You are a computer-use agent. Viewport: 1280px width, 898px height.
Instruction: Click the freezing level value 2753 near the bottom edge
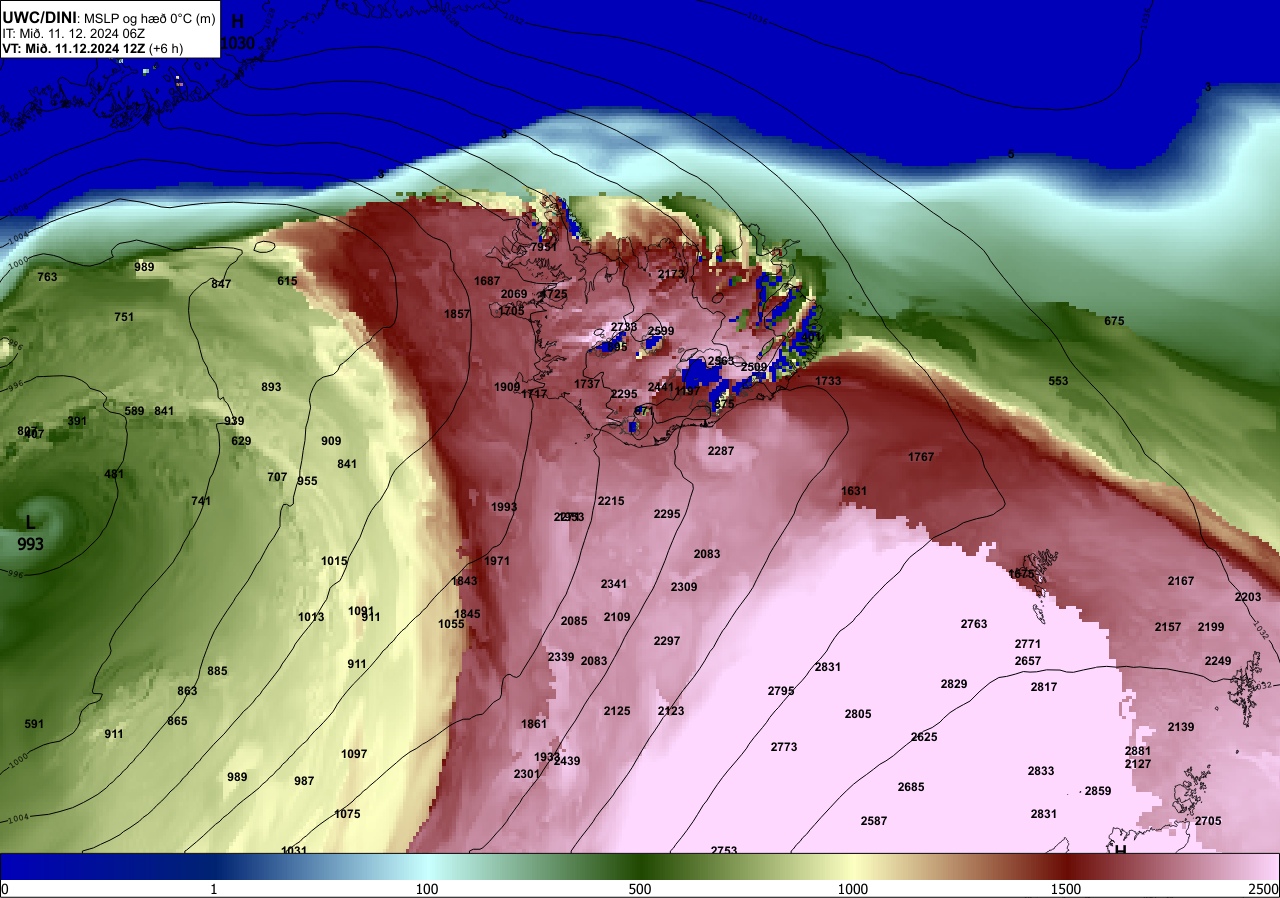coord(724,851)
